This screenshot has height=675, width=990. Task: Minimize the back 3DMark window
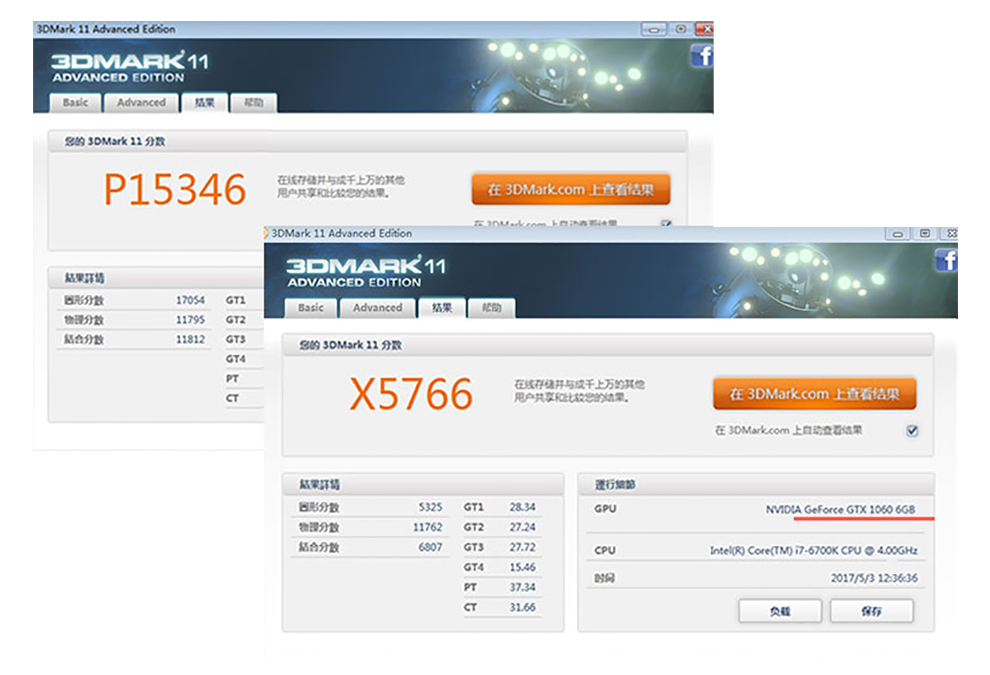pyautogui.click(x=653, y=29)
